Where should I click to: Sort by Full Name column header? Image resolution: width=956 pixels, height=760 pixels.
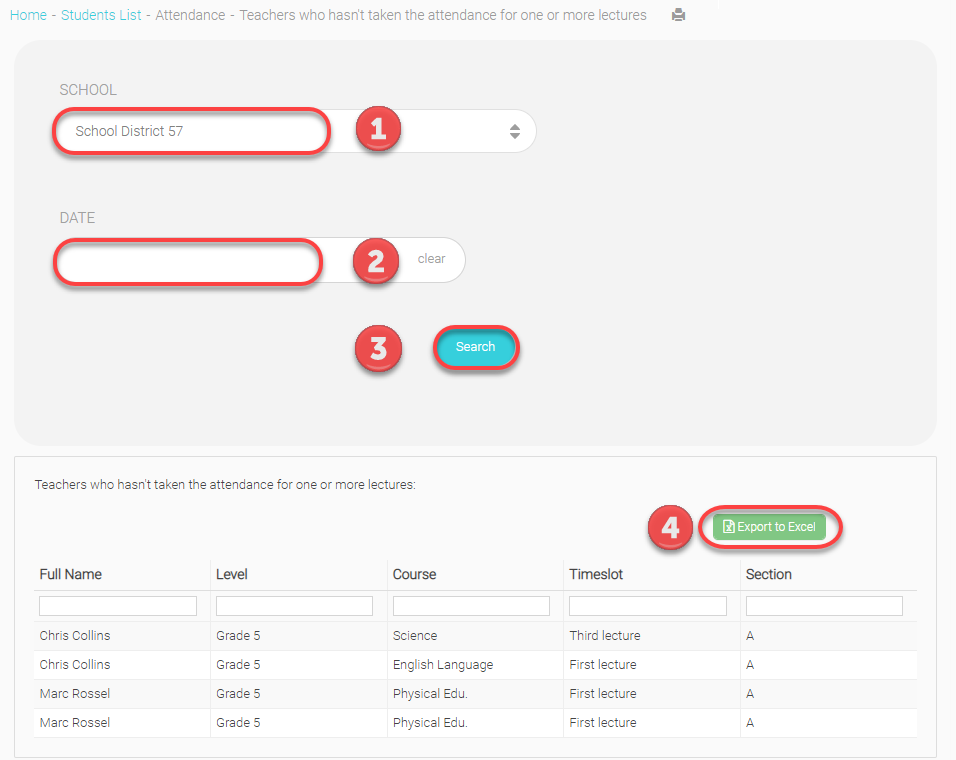pyautogui.click(x=71, y=574)
